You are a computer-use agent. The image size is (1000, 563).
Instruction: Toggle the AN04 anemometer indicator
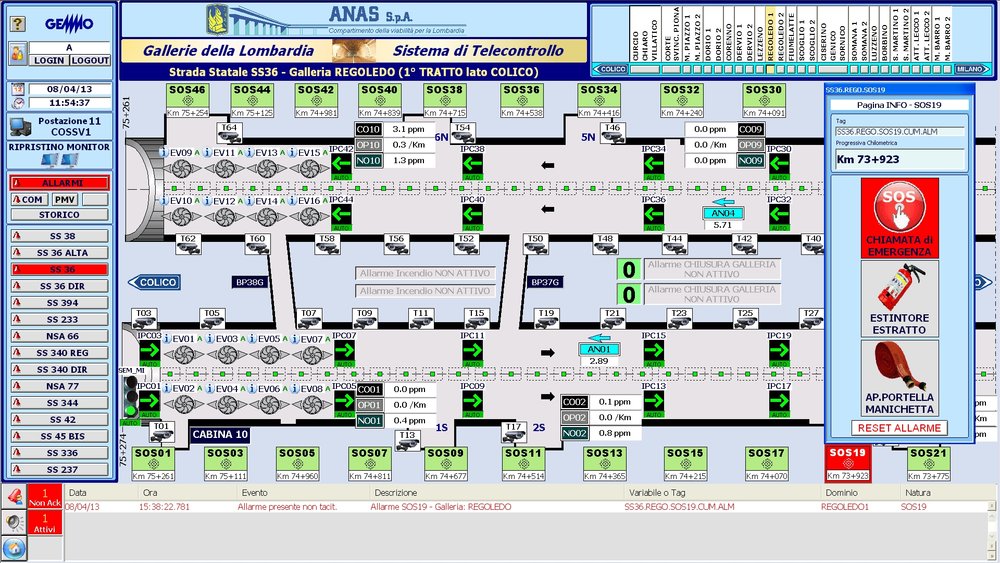click(x=723, y=213)
